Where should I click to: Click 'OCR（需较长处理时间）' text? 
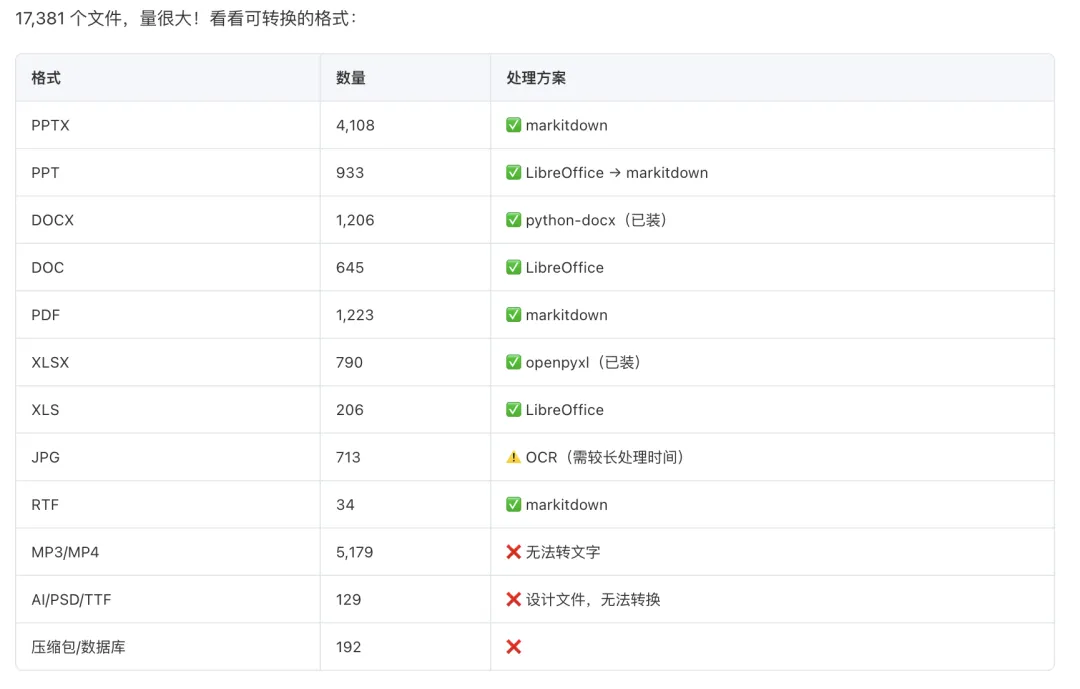pyautogui.click(x=605, y=457)
